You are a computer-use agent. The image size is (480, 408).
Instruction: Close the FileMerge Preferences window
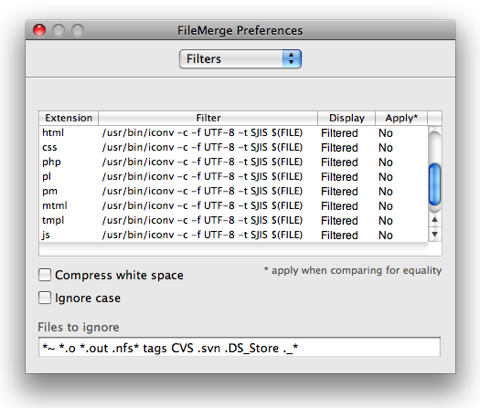coord(39,30)
